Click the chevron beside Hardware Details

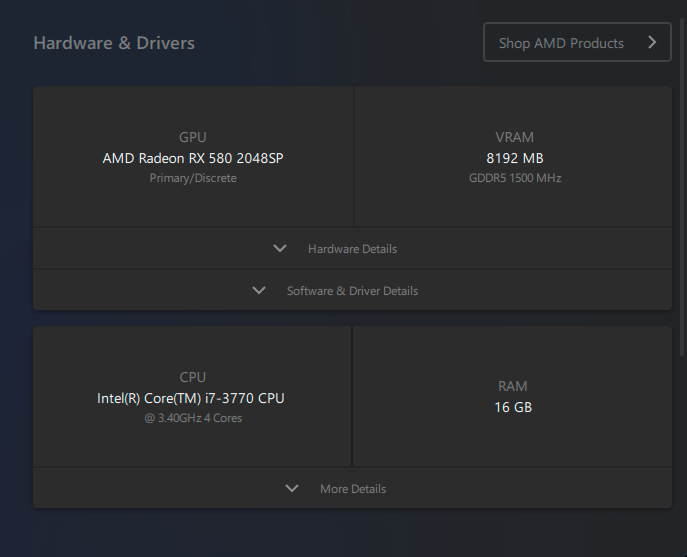(280, 248)
